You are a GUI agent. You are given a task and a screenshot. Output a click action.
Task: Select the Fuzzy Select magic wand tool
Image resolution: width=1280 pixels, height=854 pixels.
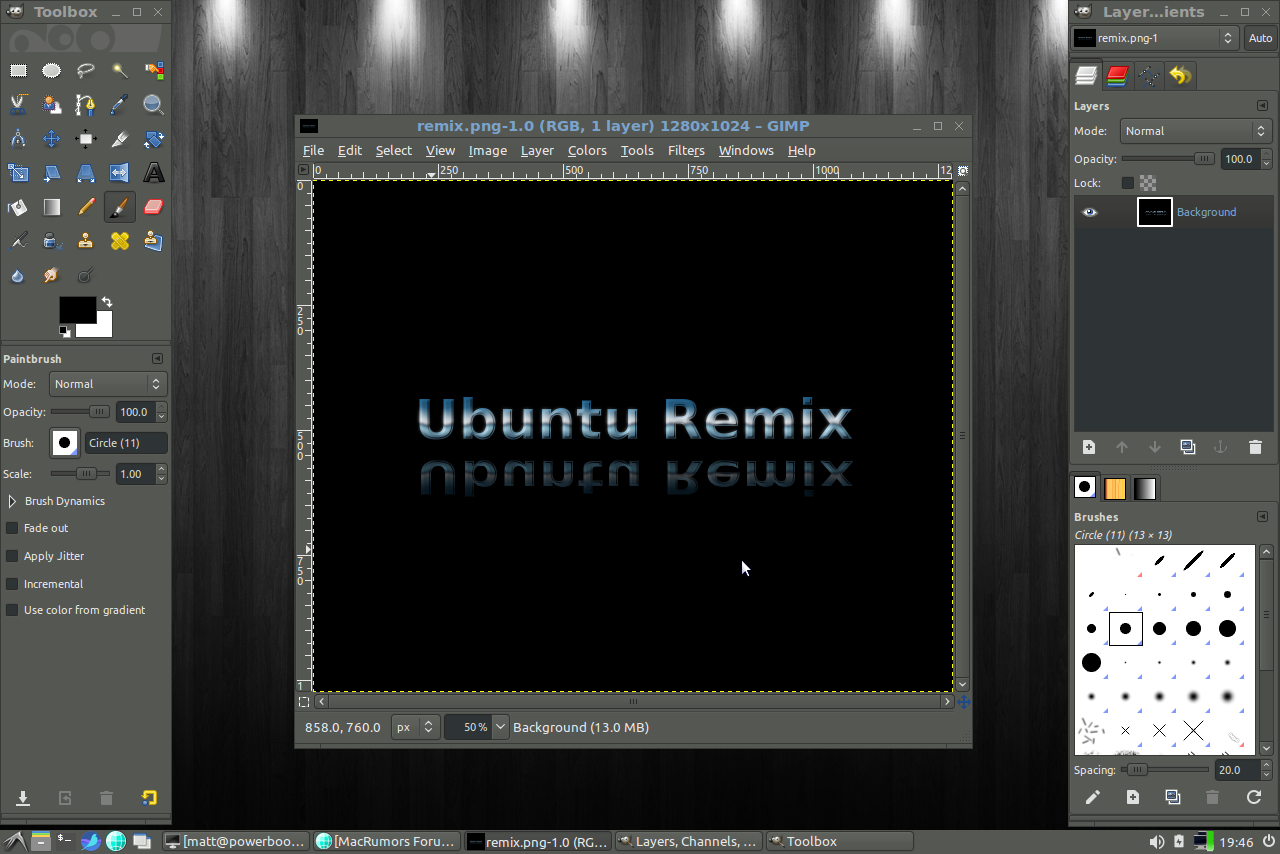(x=120, y=71)
